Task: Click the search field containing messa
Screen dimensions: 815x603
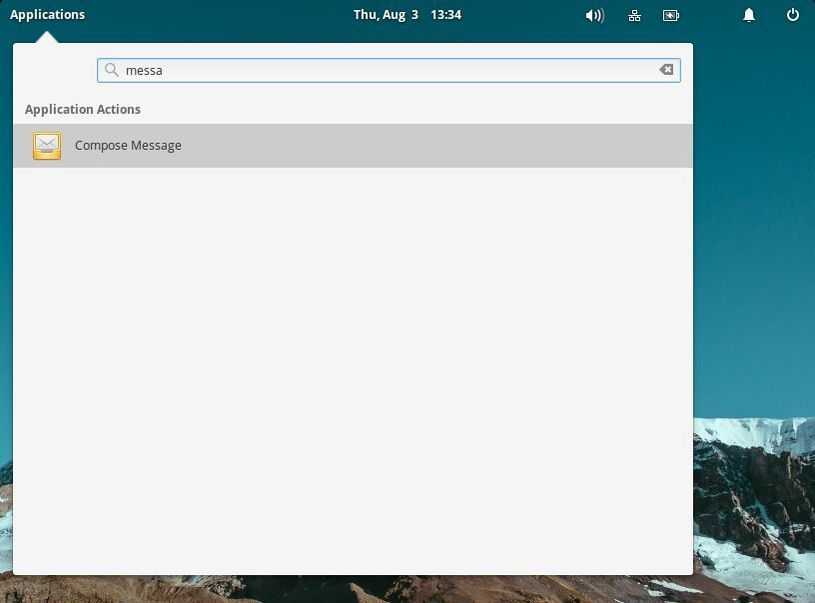Action: point(388,70)
